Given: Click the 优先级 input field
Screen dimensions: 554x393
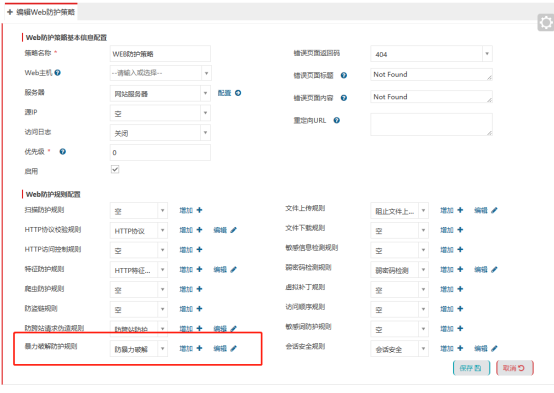Looking at the screenshot, I should [160, 153].
